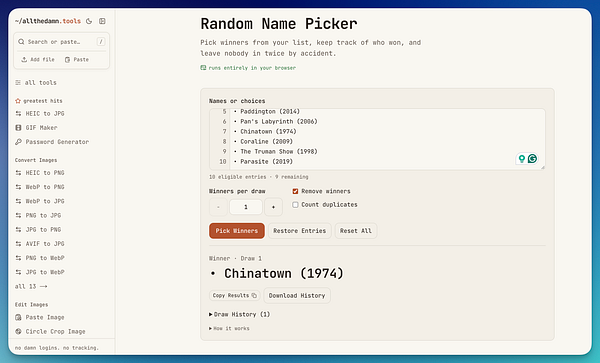This screenshot has width=600, height=363.
Task: Open the all 13 tools link
Action: [31, 286]
